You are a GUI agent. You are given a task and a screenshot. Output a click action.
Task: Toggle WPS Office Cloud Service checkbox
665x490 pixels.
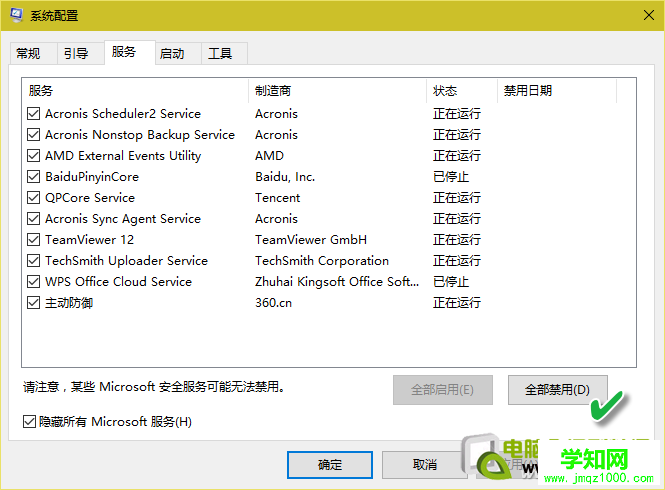pyautogui.click(x=34, y=282)
